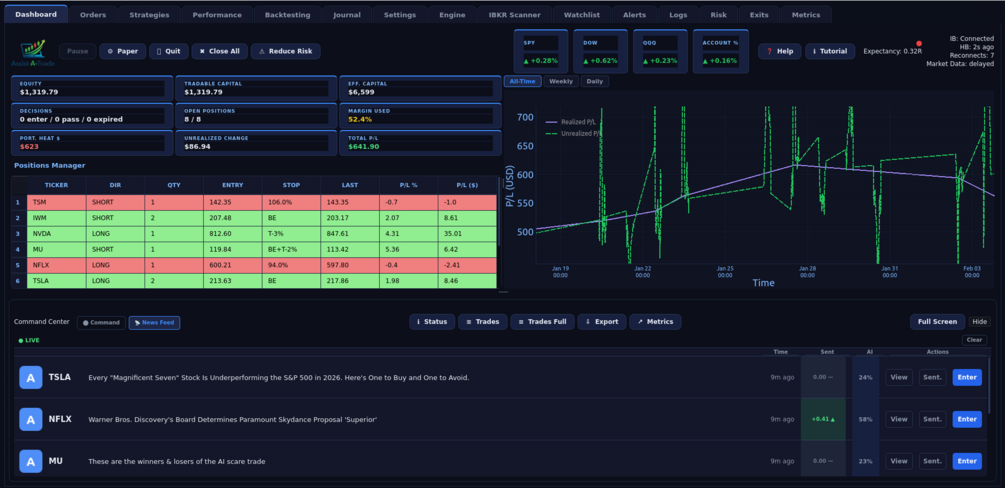The width and height of the screenshot is (1005, 488).
Task: Open the Alerts tab
Action: click(x=635, y=15)
